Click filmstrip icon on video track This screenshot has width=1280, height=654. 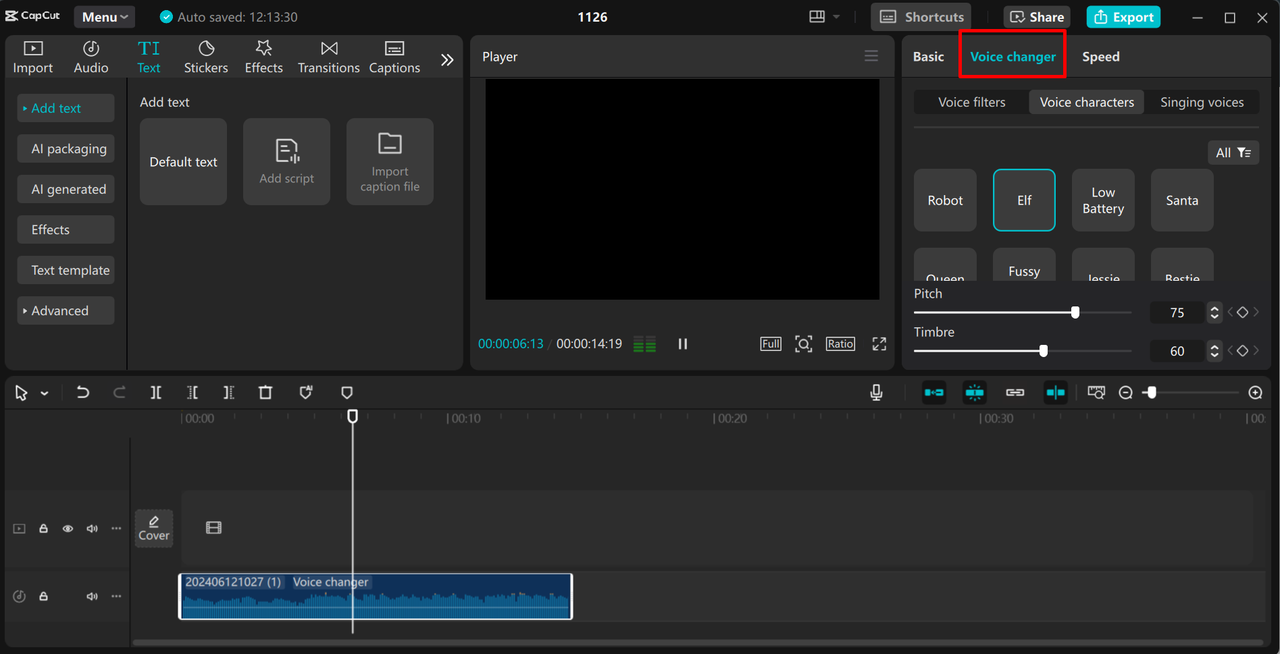213,528
